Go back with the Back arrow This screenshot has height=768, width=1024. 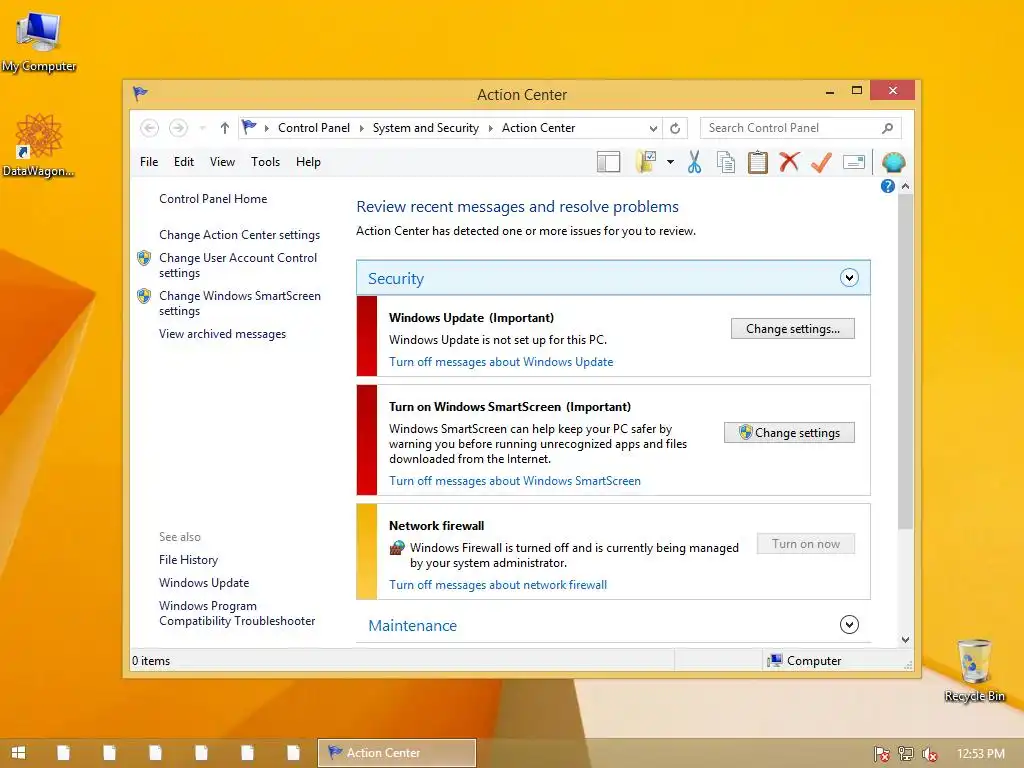pos(150,128)
